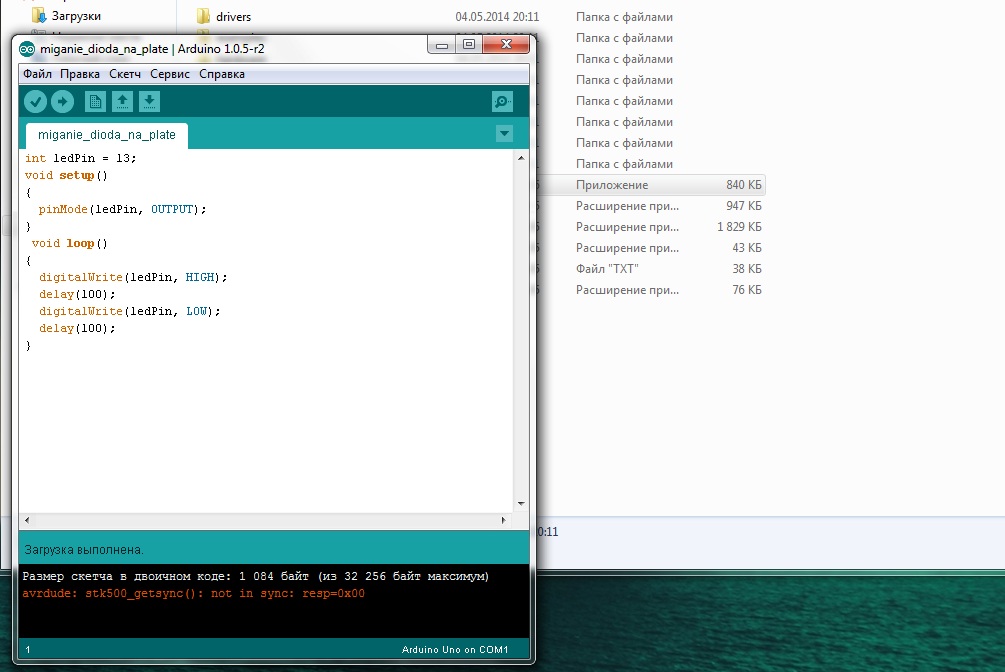Open the Serial Monitor icon

(501, 100)
